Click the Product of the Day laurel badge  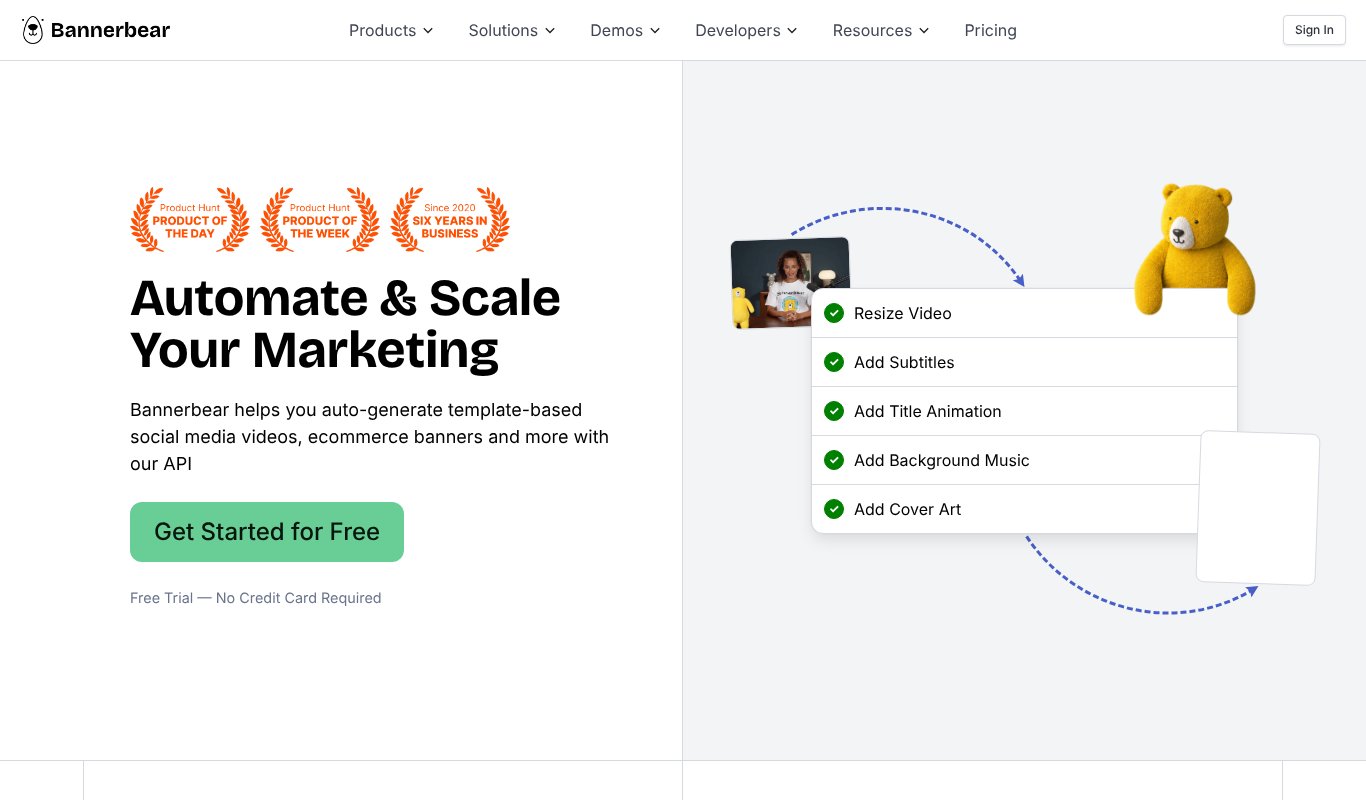[x=190, y=220]
